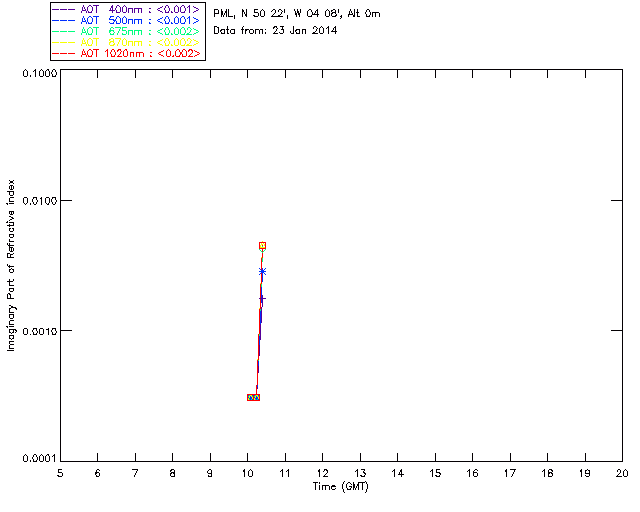Click the x-axis tick label 5
Image resolution: width=640 pixels, height=512 pixels.
(x=60, y=473)
